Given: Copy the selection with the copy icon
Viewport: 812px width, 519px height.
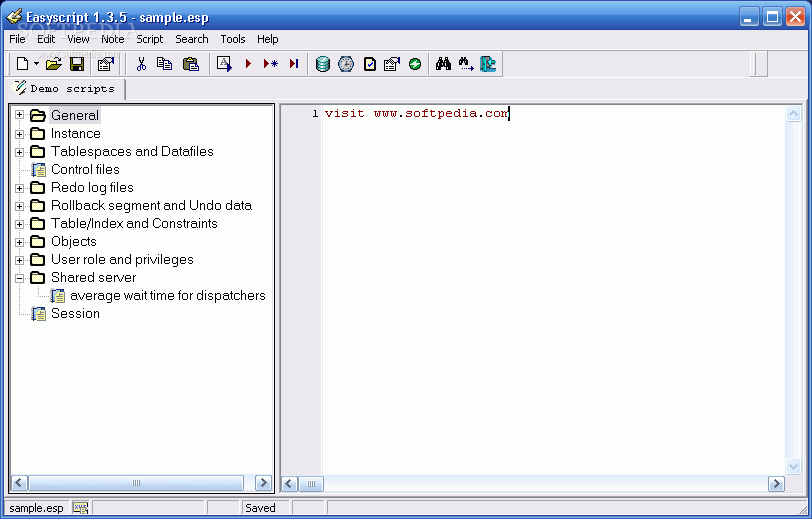Looking at the screenshot, I should [165, 64].
